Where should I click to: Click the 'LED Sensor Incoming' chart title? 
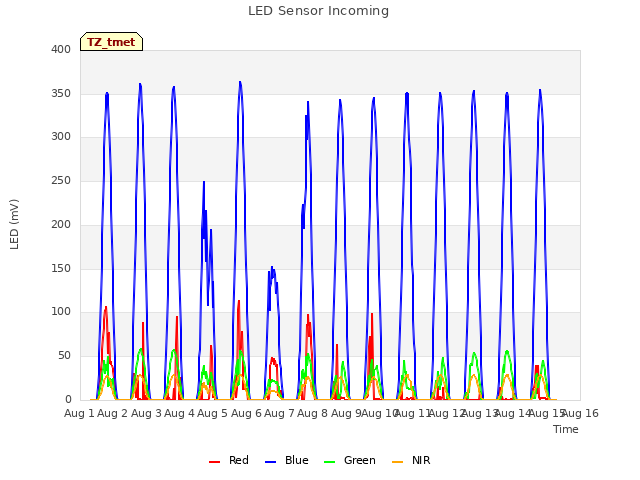click(318, 11)
